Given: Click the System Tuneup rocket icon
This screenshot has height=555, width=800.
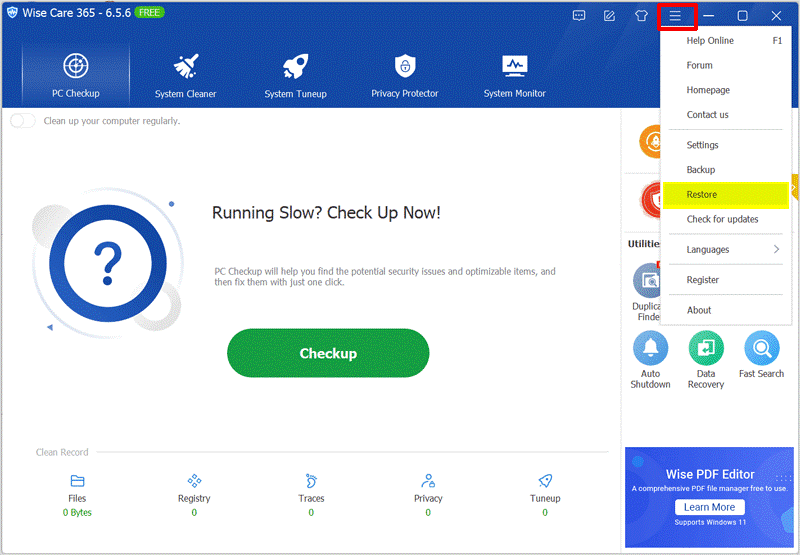Looking at the screenshot, I should [295, 66].
